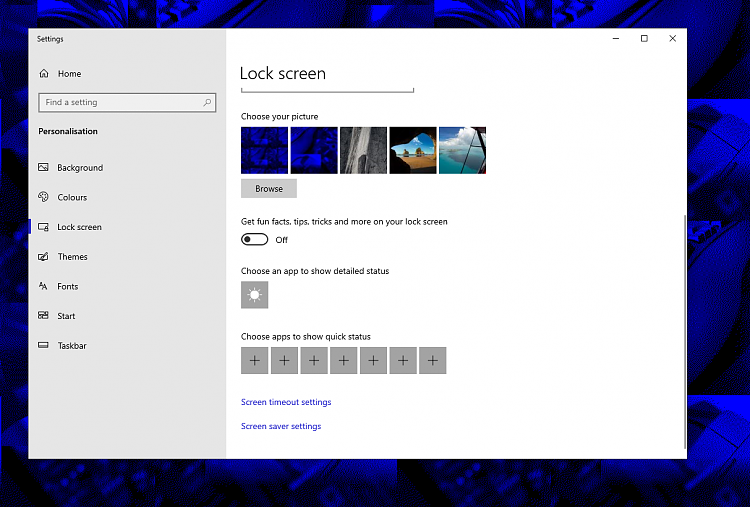Click the vertical scrollbar of the settings page
The height and width of the screenshot is (507, 750).
click(685, 331)
